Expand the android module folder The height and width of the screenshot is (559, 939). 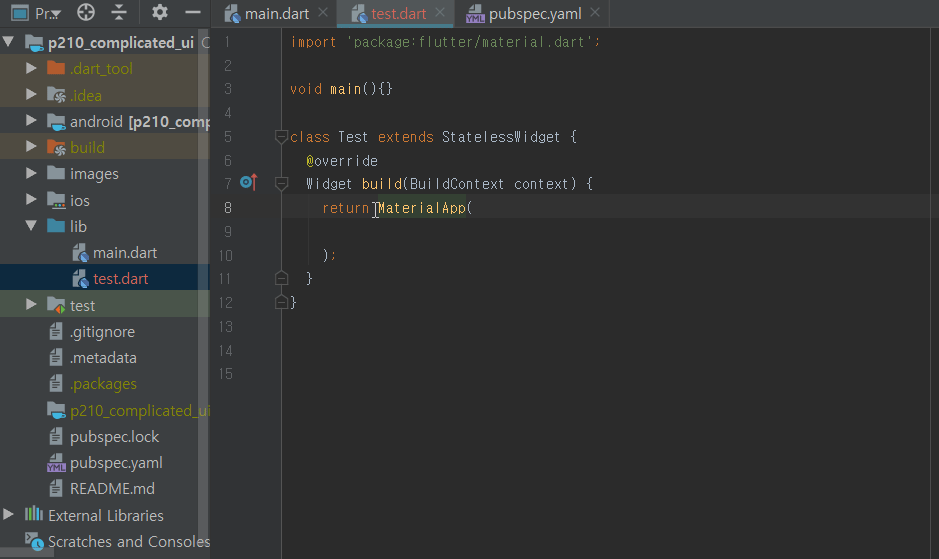(x=31, y=121)
